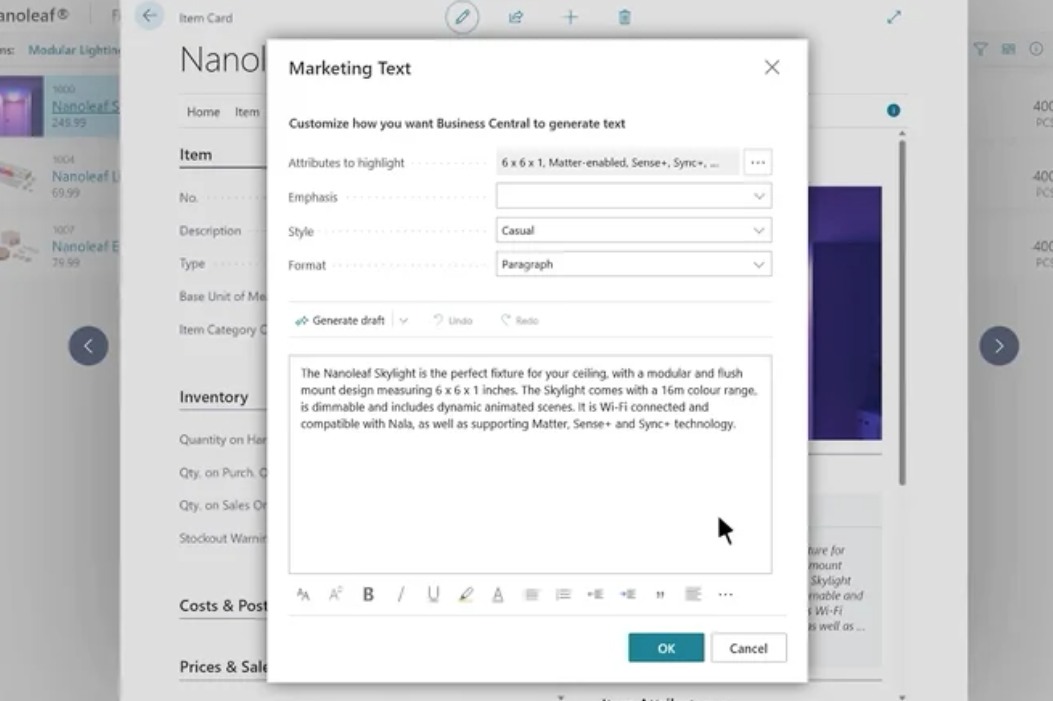Decrease paragraph indent
Image resolution: width=1053 pixels, height=701 pixels.
point(595,594)
